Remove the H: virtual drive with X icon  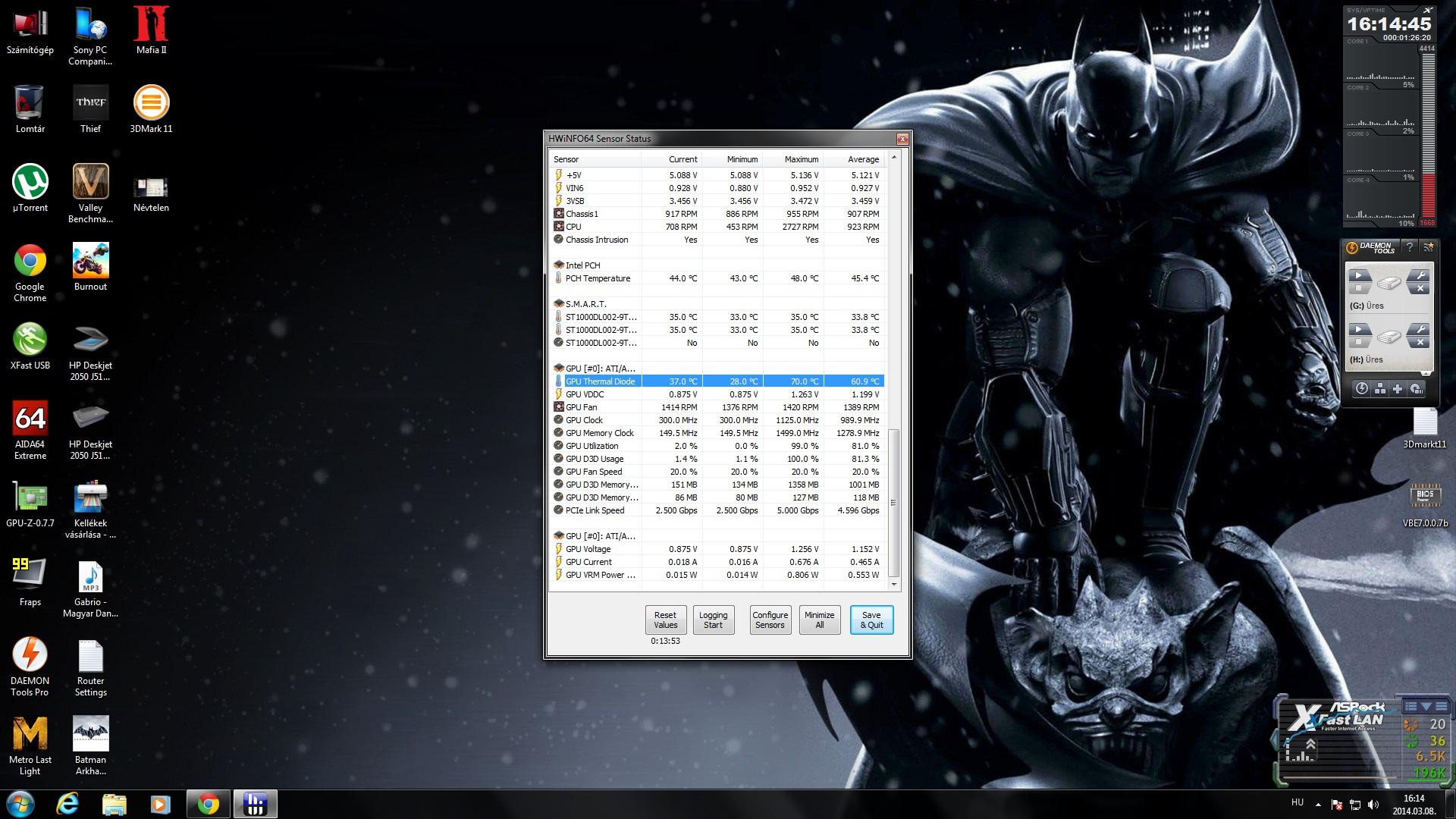pyautogui.click(x=1419, y=342)
